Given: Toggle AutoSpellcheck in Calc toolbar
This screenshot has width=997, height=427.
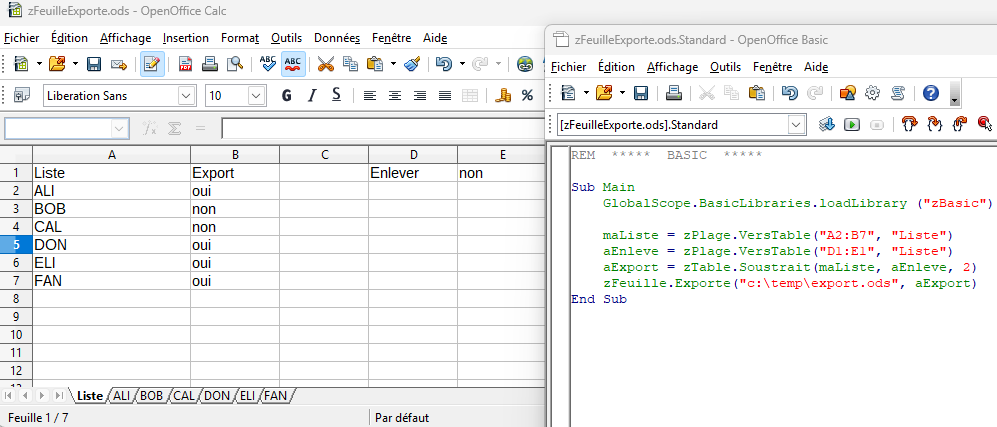Looking at the screenshot, I should click(293, 64).
